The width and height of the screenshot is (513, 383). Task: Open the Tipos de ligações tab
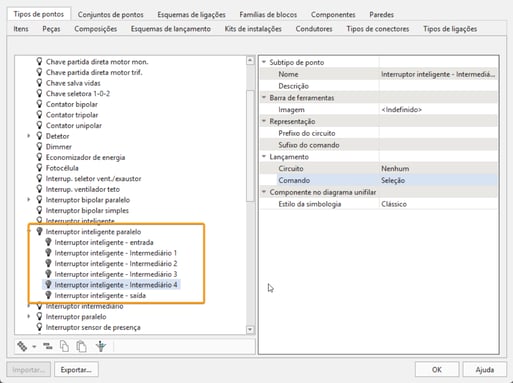click(x=450, y=29)
